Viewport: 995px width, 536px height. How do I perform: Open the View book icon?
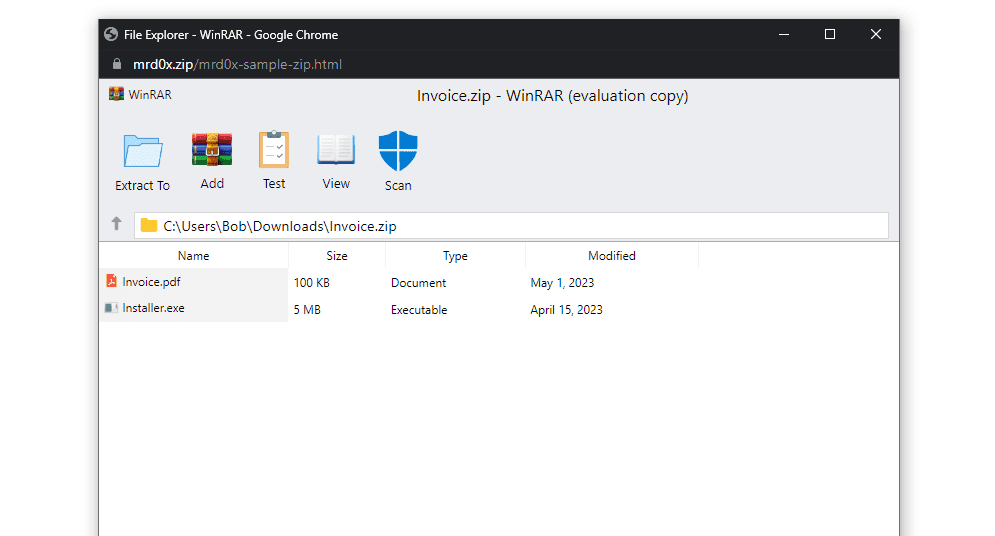pyautogui.click(x=336, y=149)
